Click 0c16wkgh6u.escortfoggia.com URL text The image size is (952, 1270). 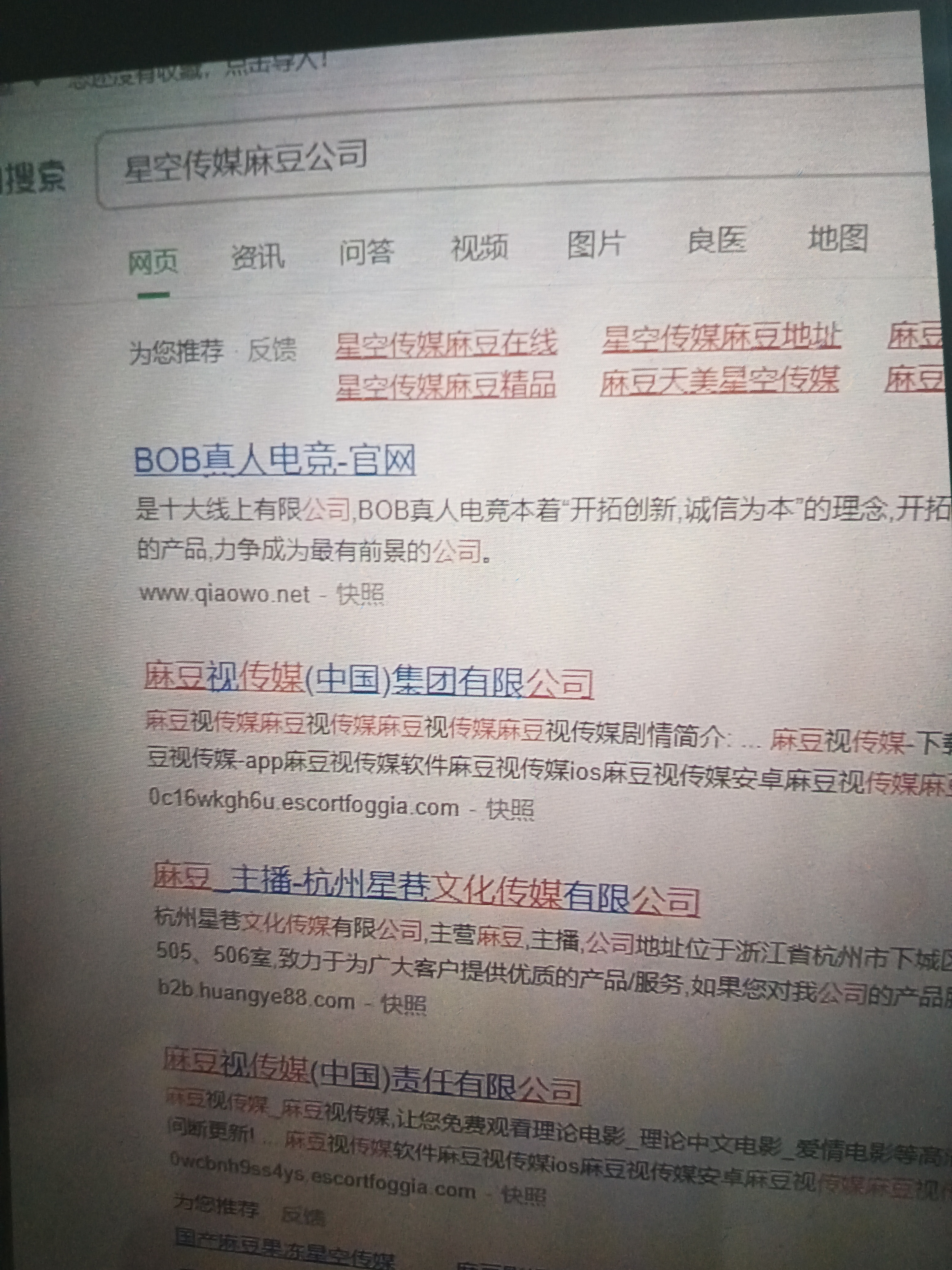tap(304, 802)
